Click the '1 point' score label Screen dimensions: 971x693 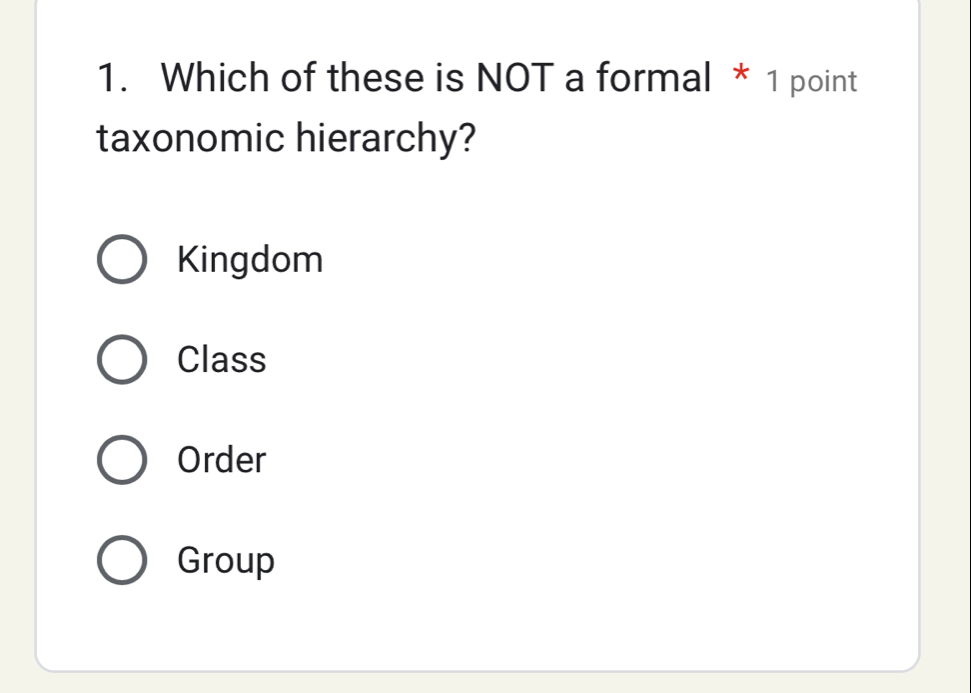coord(811,81)
